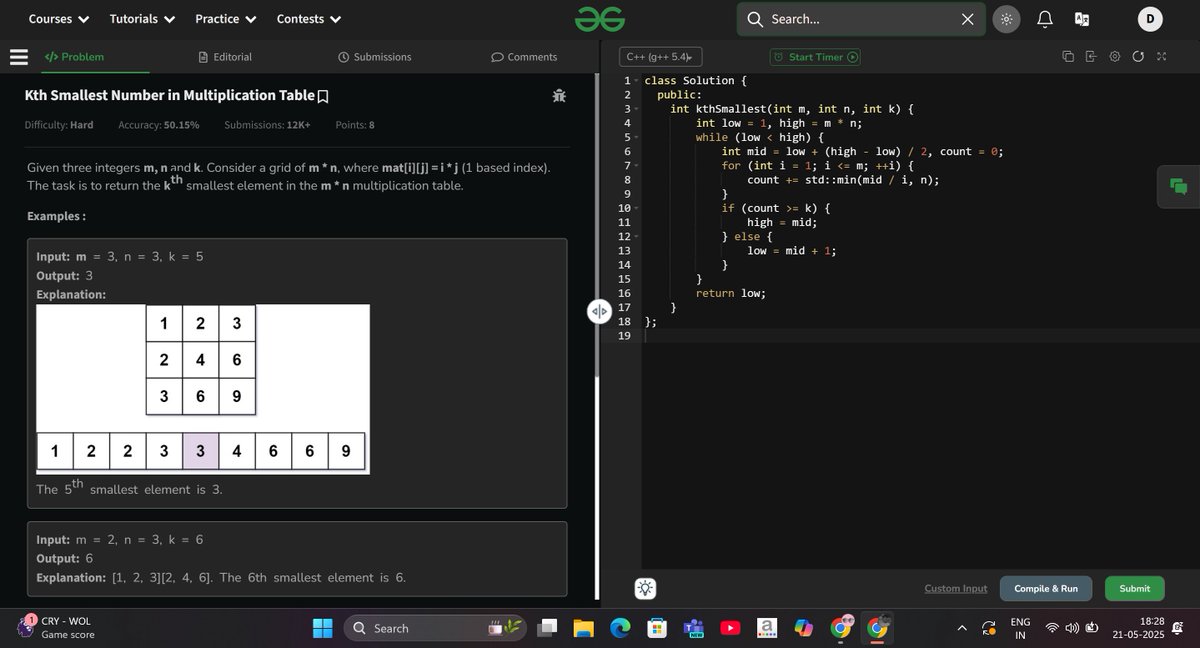Collapse the while loop fold on line 5
1200x648 pixels.
(x=637, y=137)
